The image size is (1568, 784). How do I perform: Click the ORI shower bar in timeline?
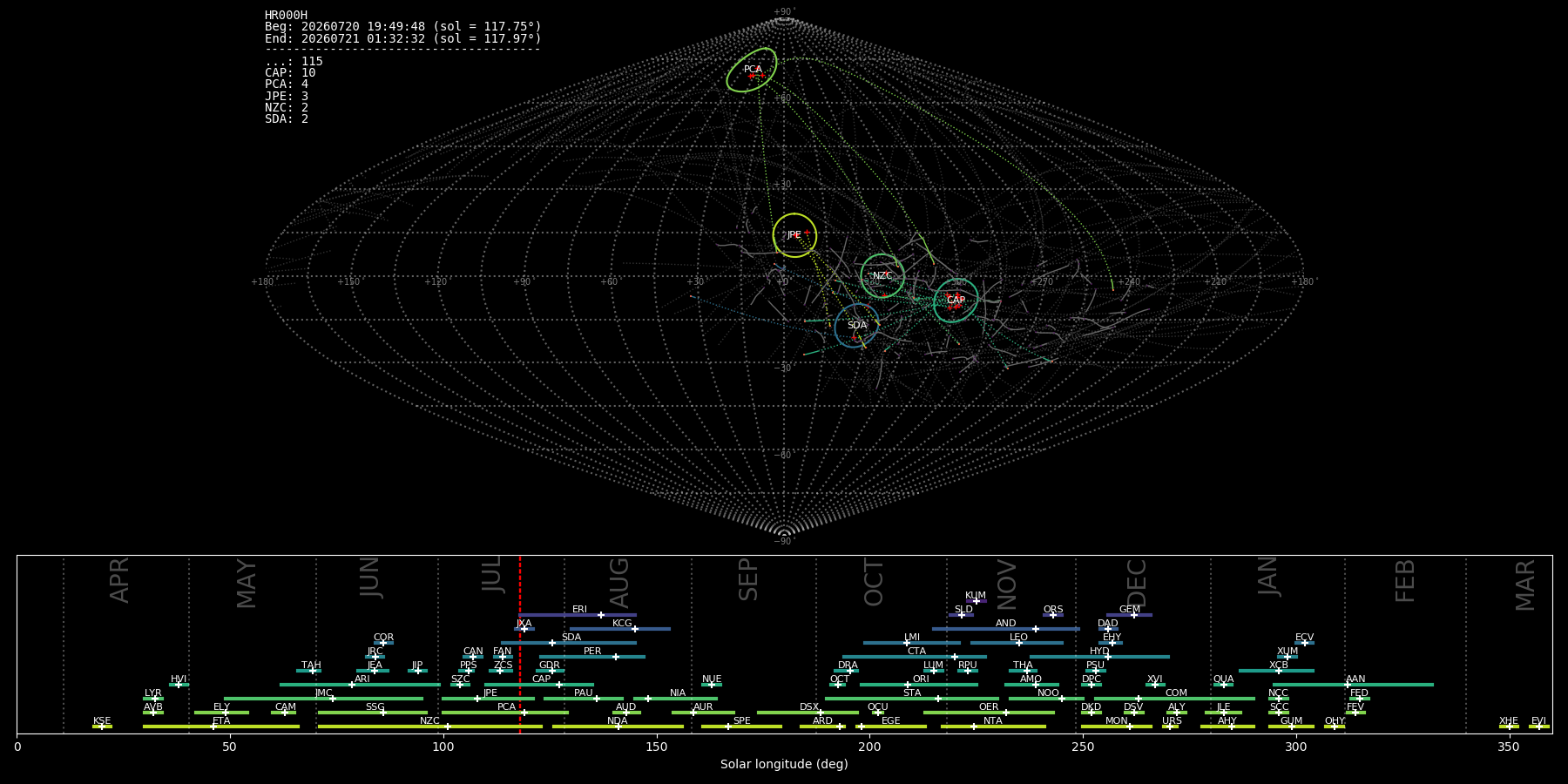[x=919, y=685]
